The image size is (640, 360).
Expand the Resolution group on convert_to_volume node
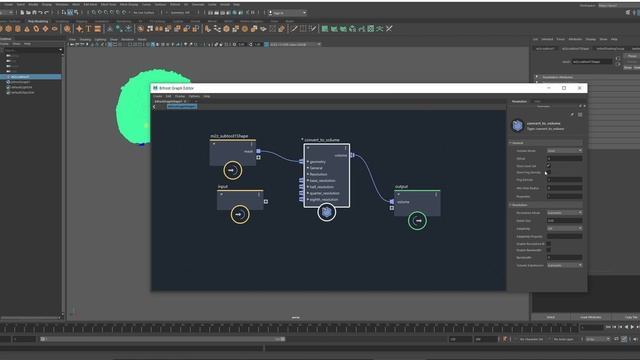308,174
